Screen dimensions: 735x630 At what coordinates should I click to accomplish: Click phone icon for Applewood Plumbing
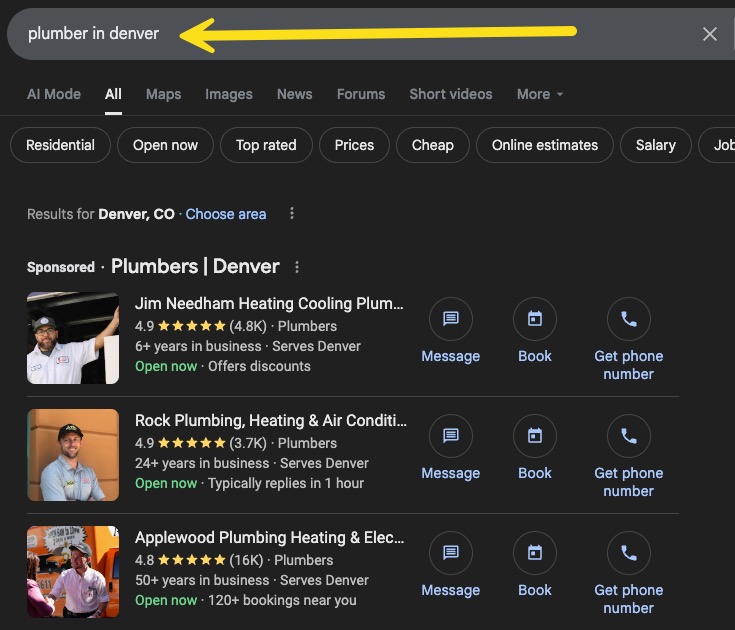click(628, 553)
